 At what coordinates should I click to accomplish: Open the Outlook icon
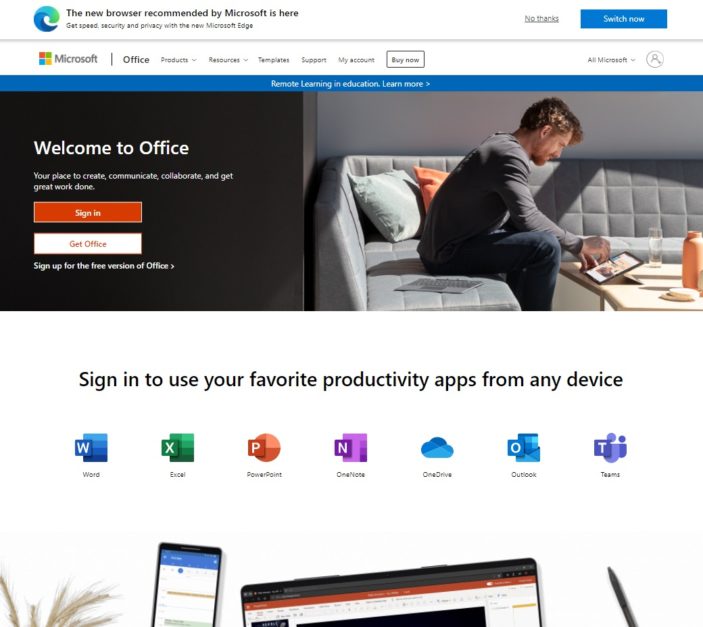[x=524, y=447]
